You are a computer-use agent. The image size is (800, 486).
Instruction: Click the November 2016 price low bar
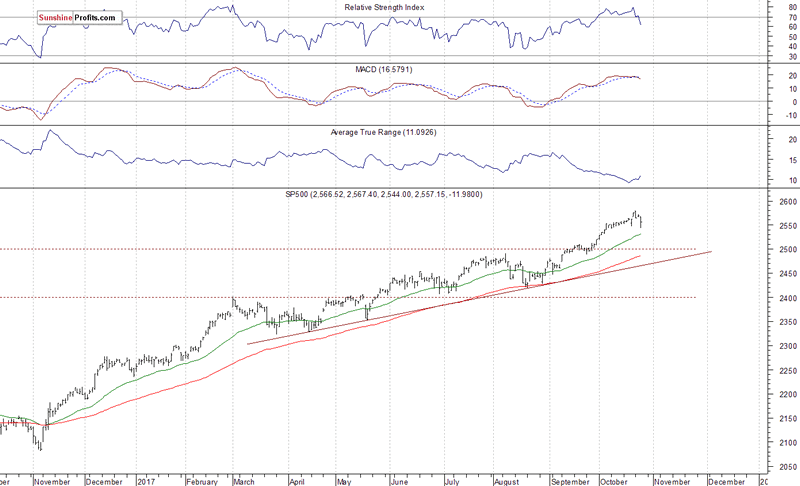[x=40, y=444]
